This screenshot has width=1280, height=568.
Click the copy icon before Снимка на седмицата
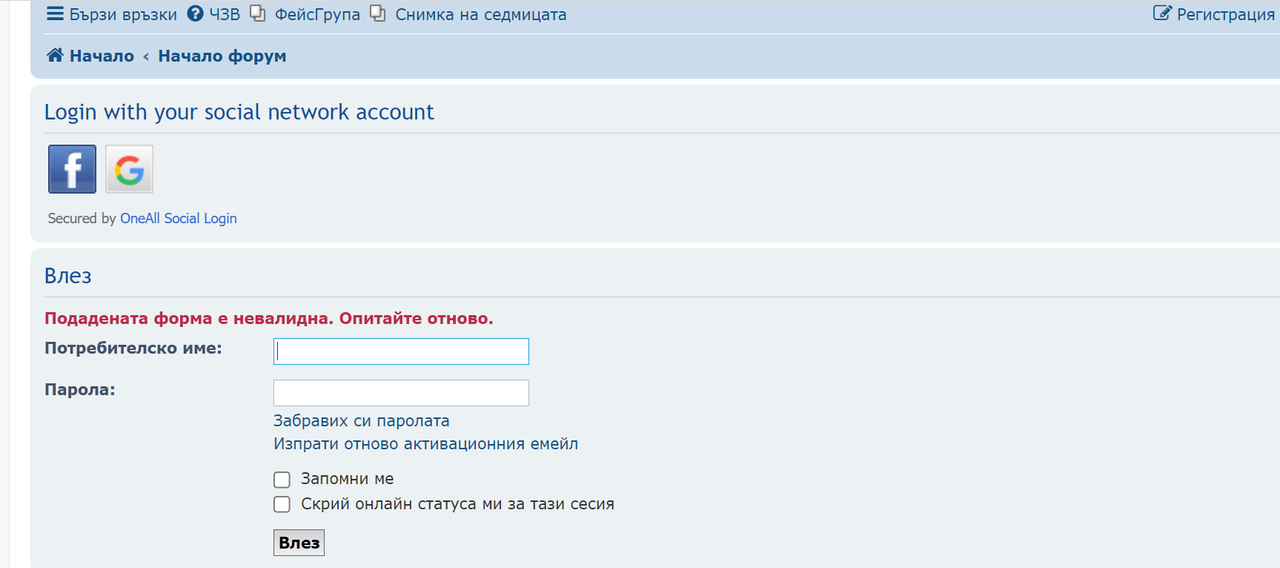click(377, 14)
